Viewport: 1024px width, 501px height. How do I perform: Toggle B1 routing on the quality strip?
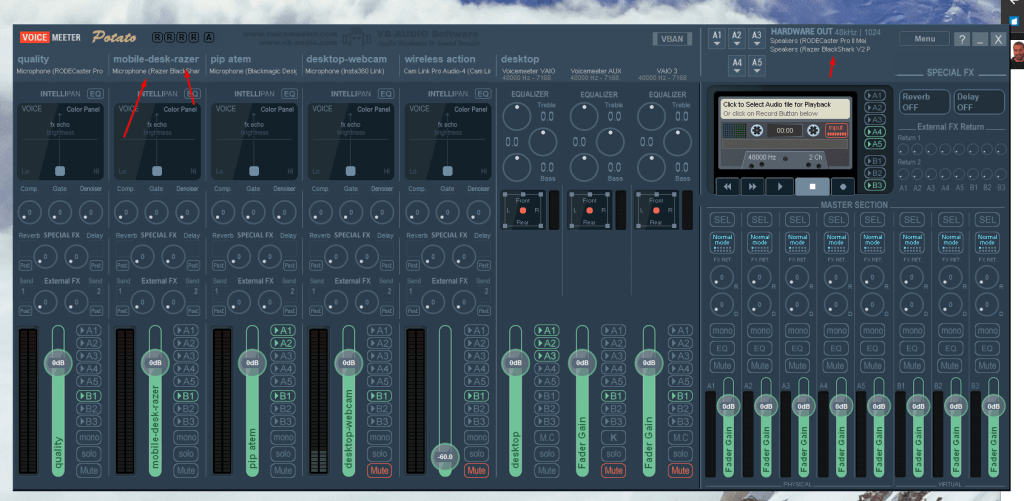pyautogui.click(x=89, y=396)
